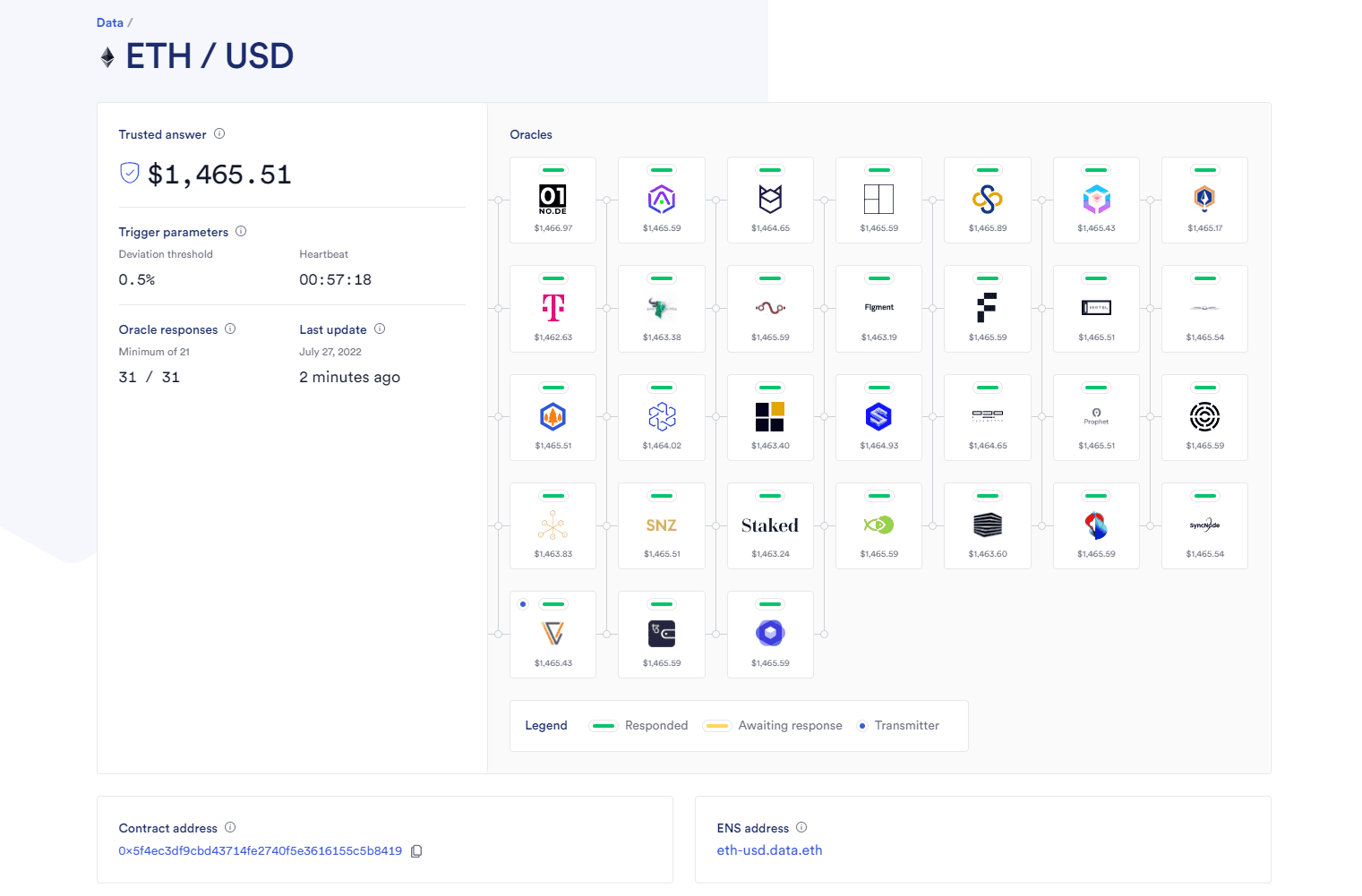This screenshot has height=896, width=1362.
Task: Click the 'Minimum of 21' text
Action: pyautogui.click(x=154, y=353)
